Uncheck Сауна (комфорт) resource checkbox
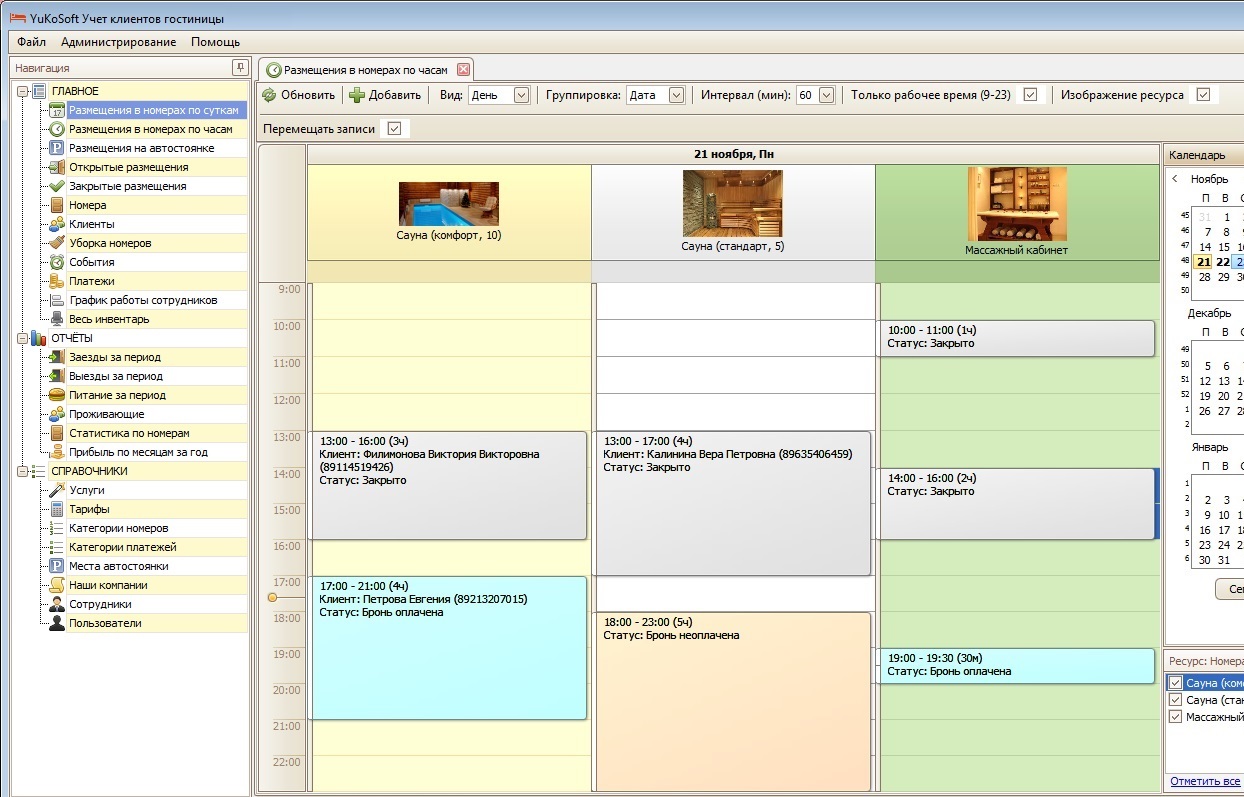 pos(1175,682)
